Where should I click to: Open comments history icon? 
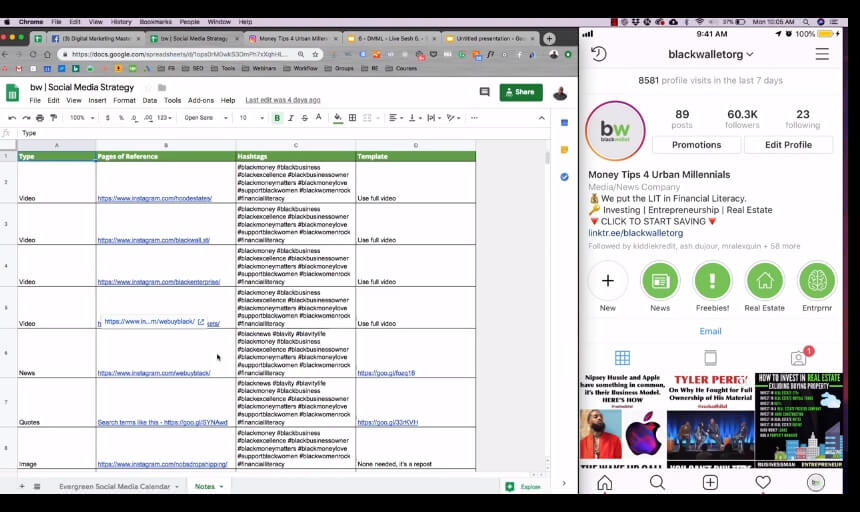point(484,92)
